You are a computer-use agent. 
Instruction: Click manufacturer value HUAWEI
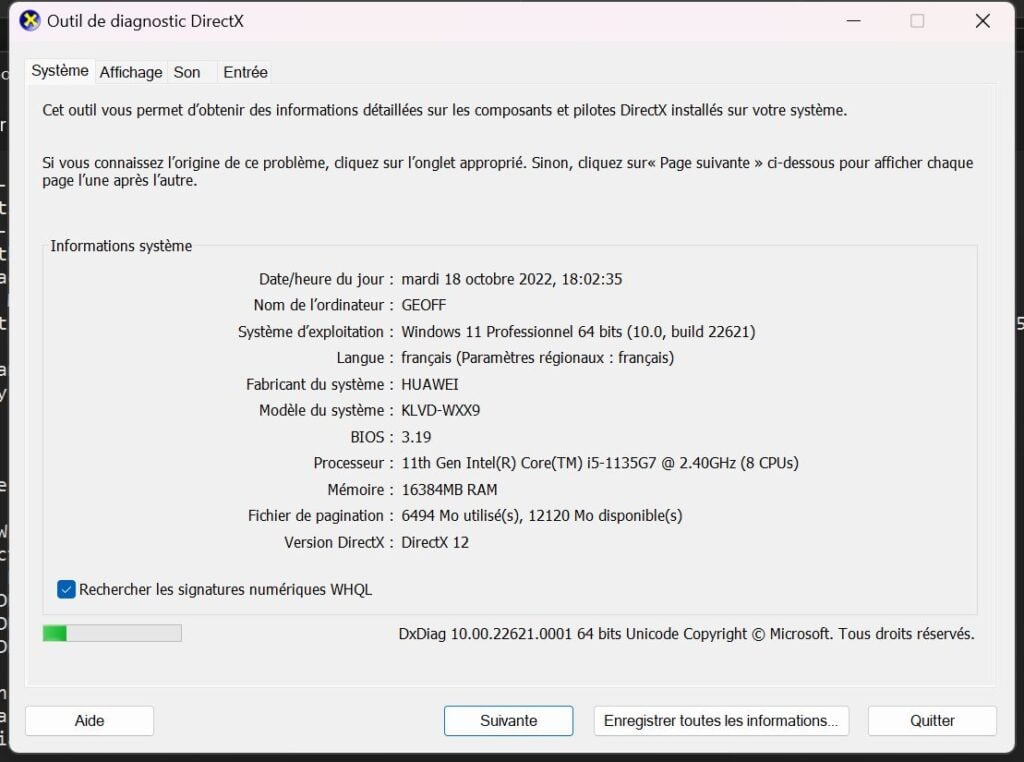430,385
